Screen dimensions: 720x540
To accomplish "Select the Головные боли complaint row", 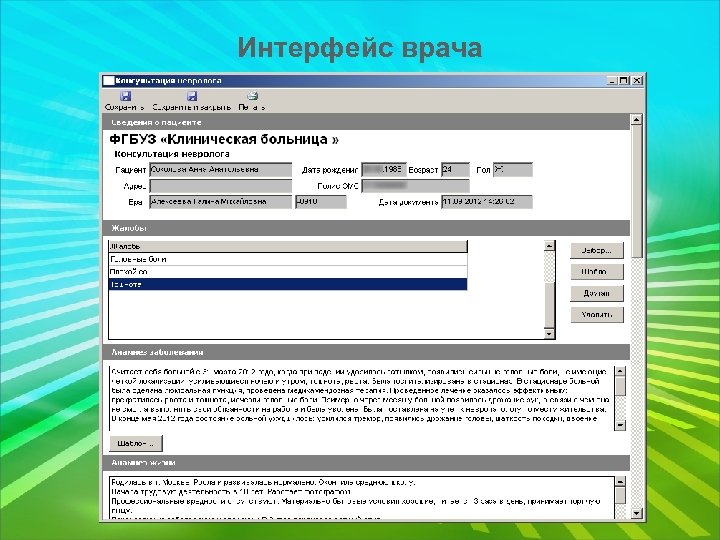I will pos(288,259).
